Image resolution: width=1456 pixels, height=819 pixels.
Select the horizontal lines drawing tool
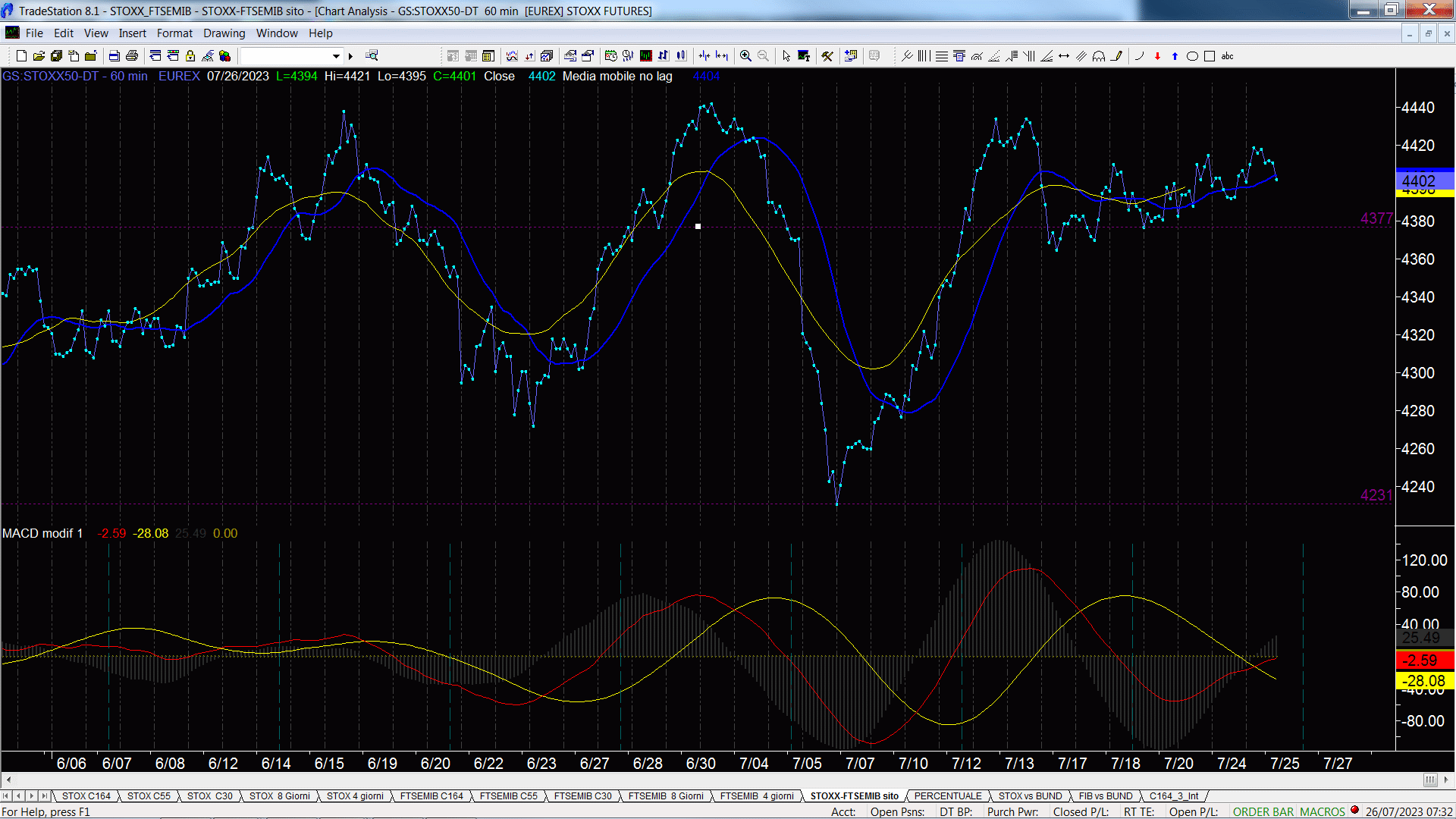[x=942, y=56]
